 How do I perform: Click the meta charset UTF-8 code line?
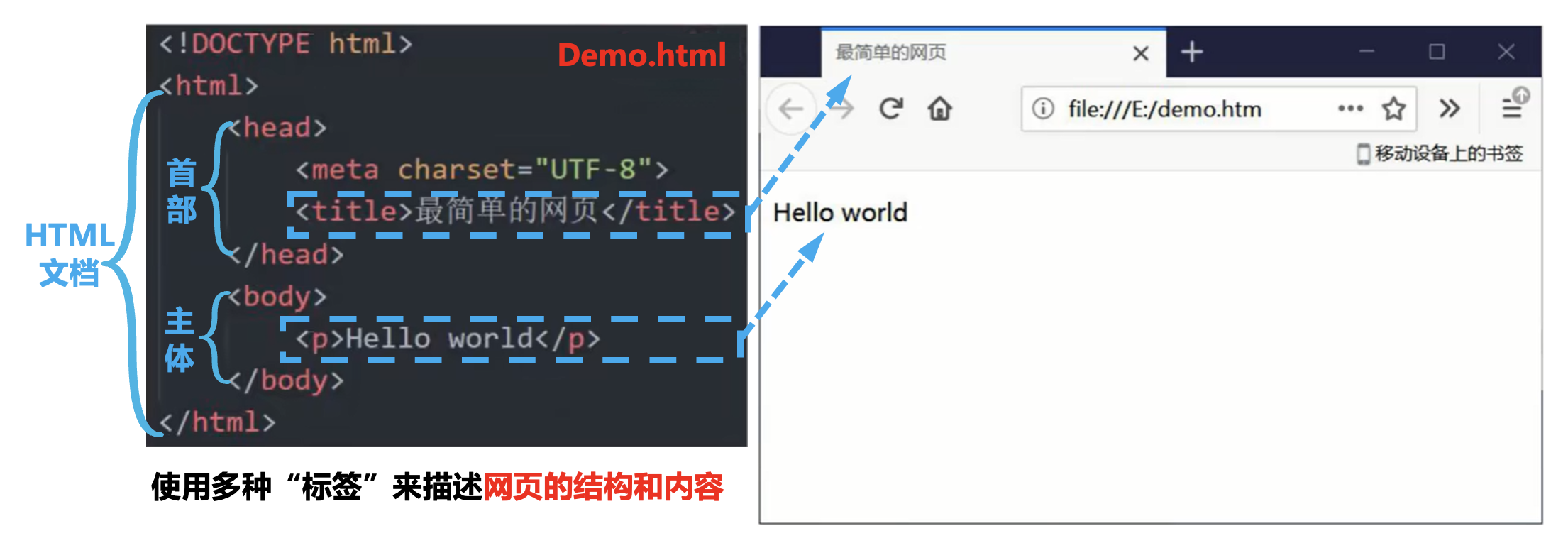tap(482, 170)
